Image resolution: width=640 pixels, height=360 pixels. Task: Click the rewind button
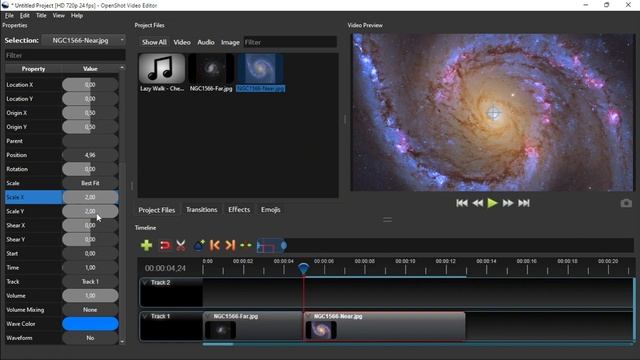[478, 203]
